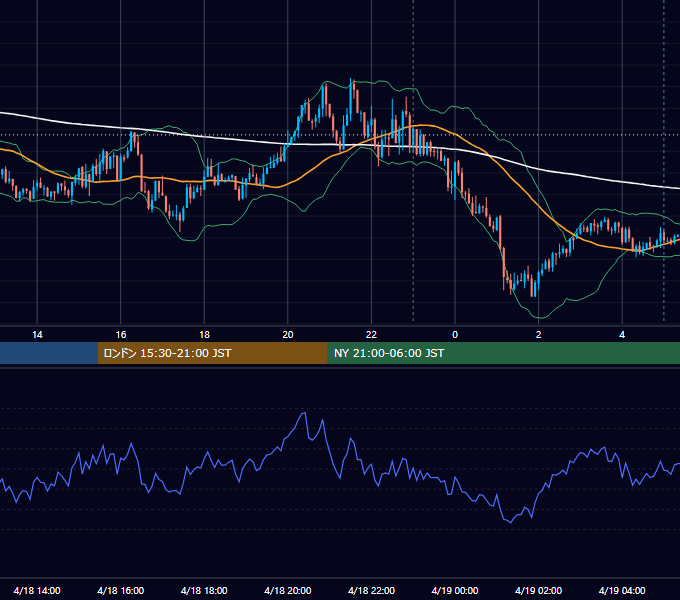The image size is (680, 600).
Task: Click the 22 hour axis label
Action: point(371,335)
